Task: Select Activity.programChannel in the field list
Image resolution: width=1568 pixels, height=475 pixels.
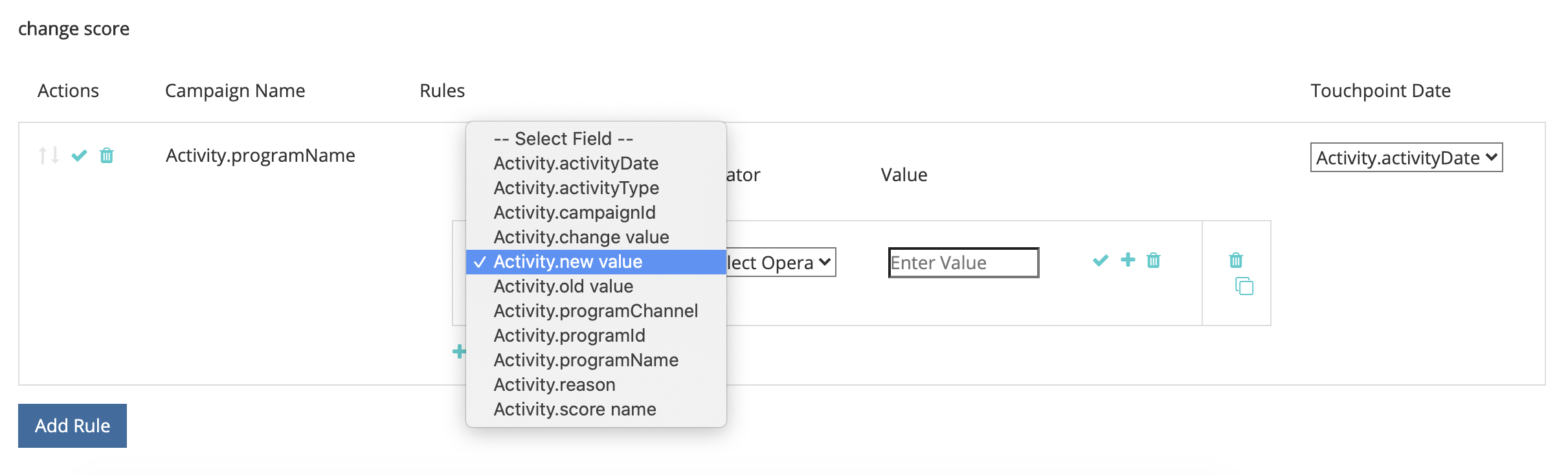Action: [596, 311]
